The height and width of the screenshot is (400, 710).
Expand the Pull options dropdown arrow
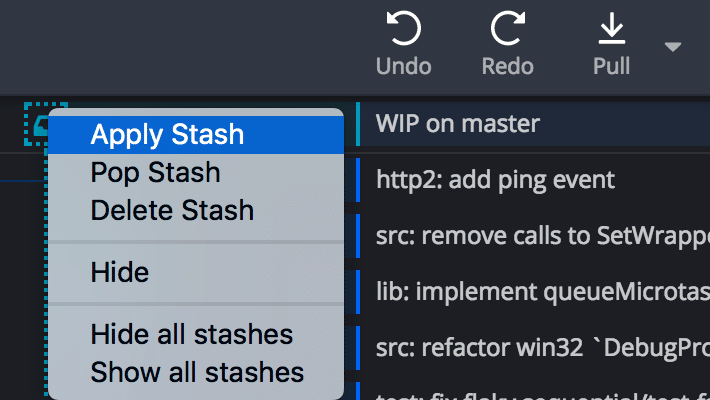pyautogui.click(x=673, y=47)
